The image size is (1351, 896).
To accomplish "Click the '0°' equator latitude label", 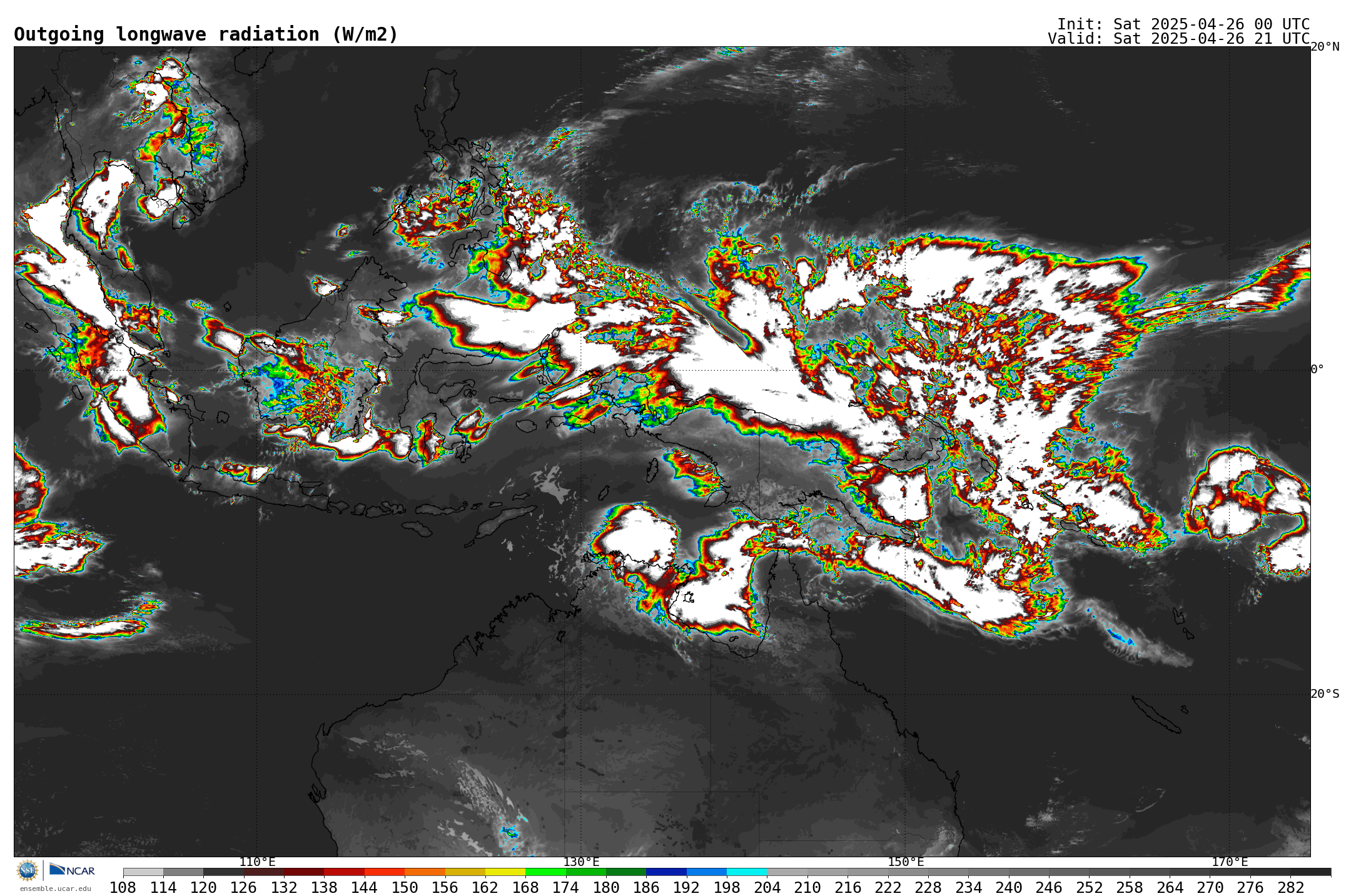I will pos(1317,370).
